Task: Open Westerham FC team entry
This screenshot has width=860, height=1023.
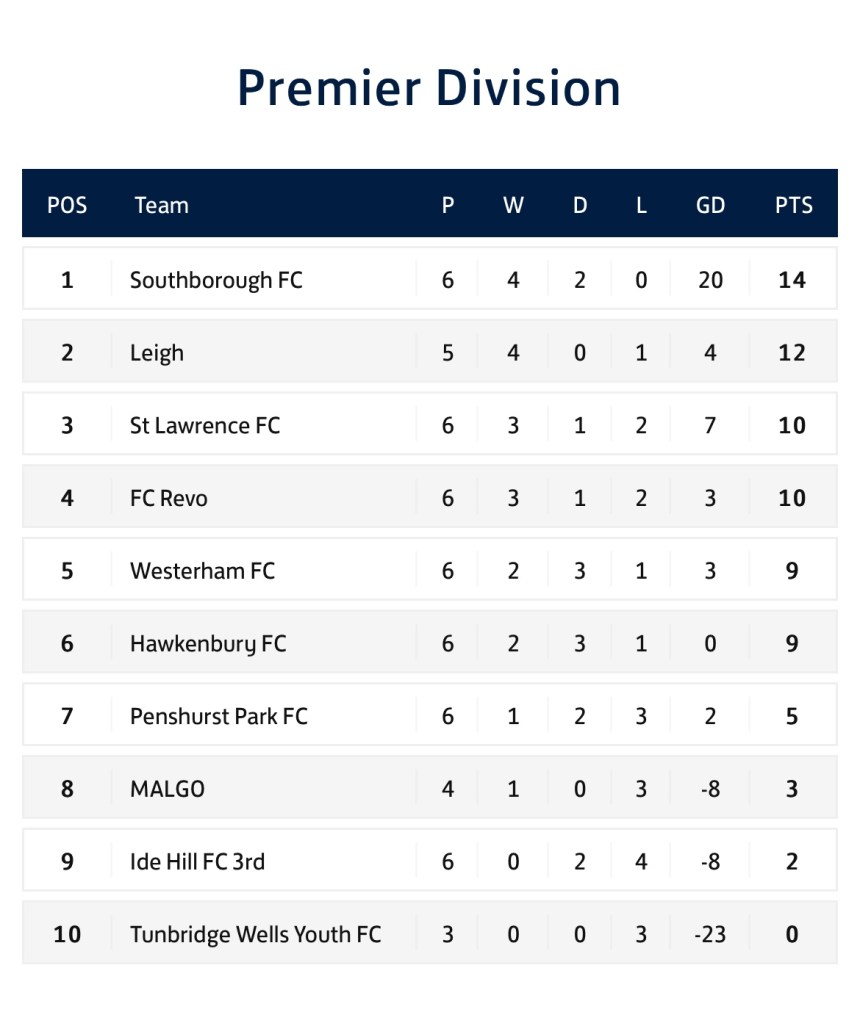Action: (202, 571)
